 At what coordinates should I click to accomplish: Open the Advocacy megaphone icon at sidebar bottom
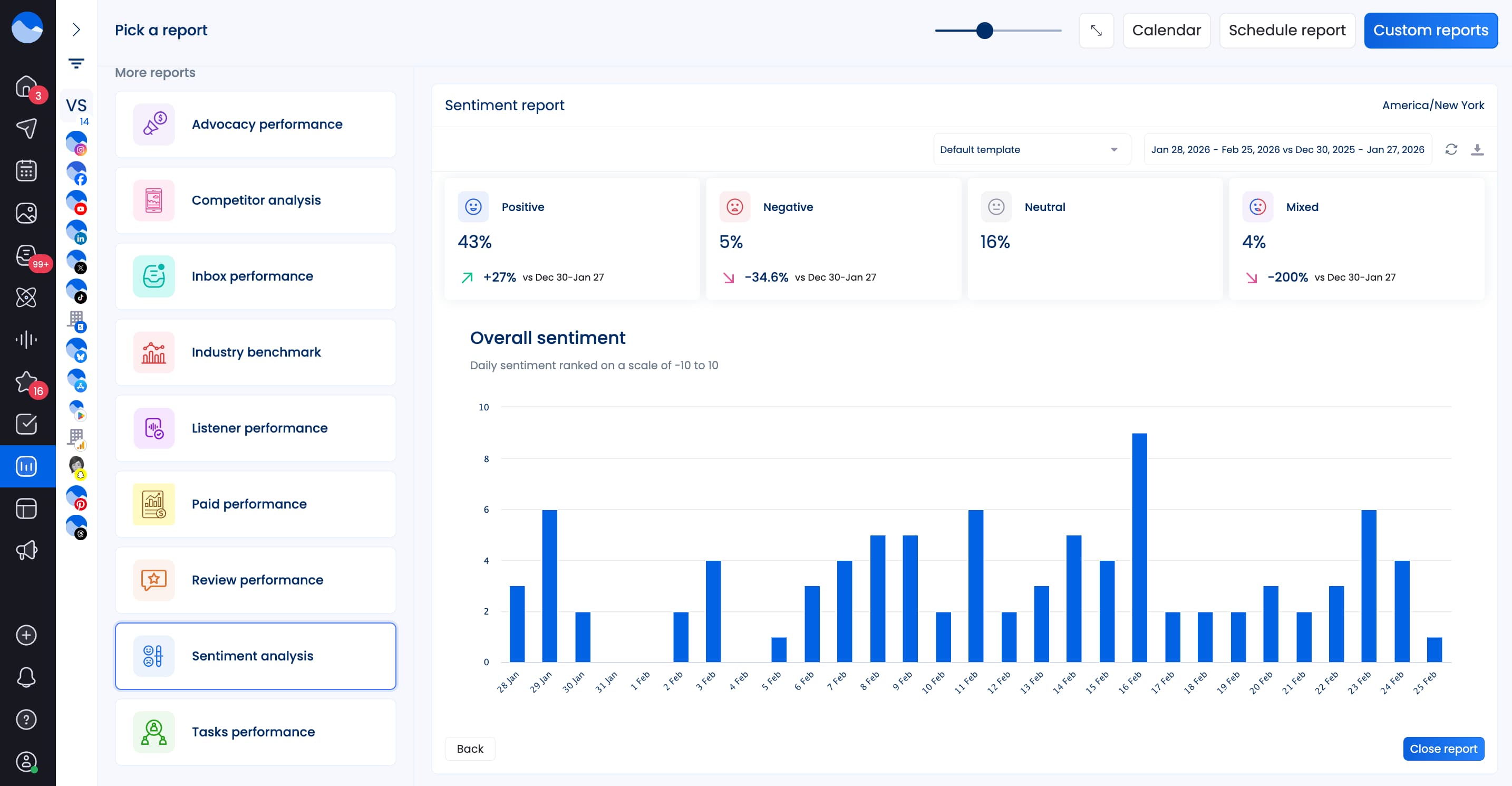click(26, 550)
